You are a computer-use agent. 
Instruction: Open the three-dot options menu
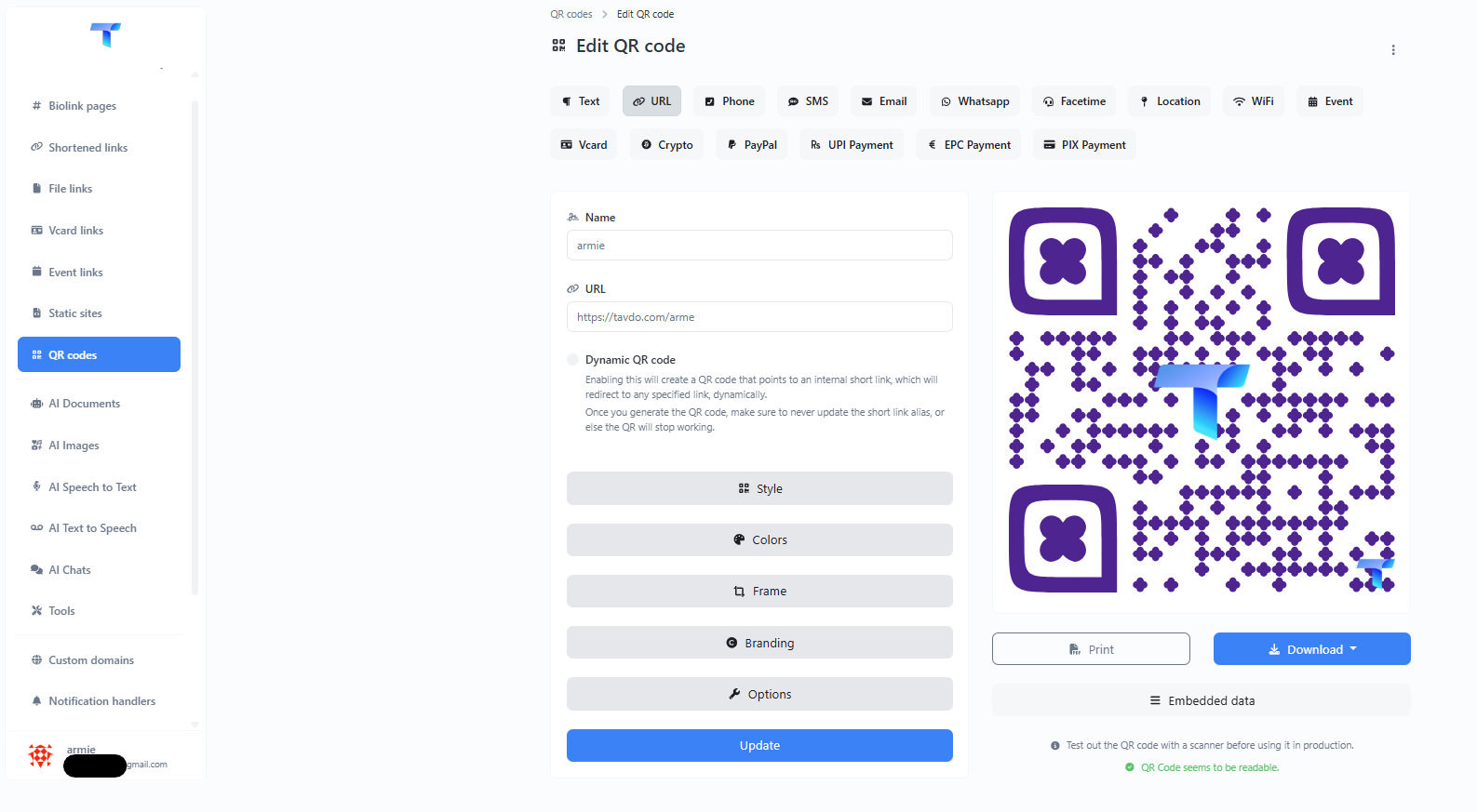(1393, 50)
